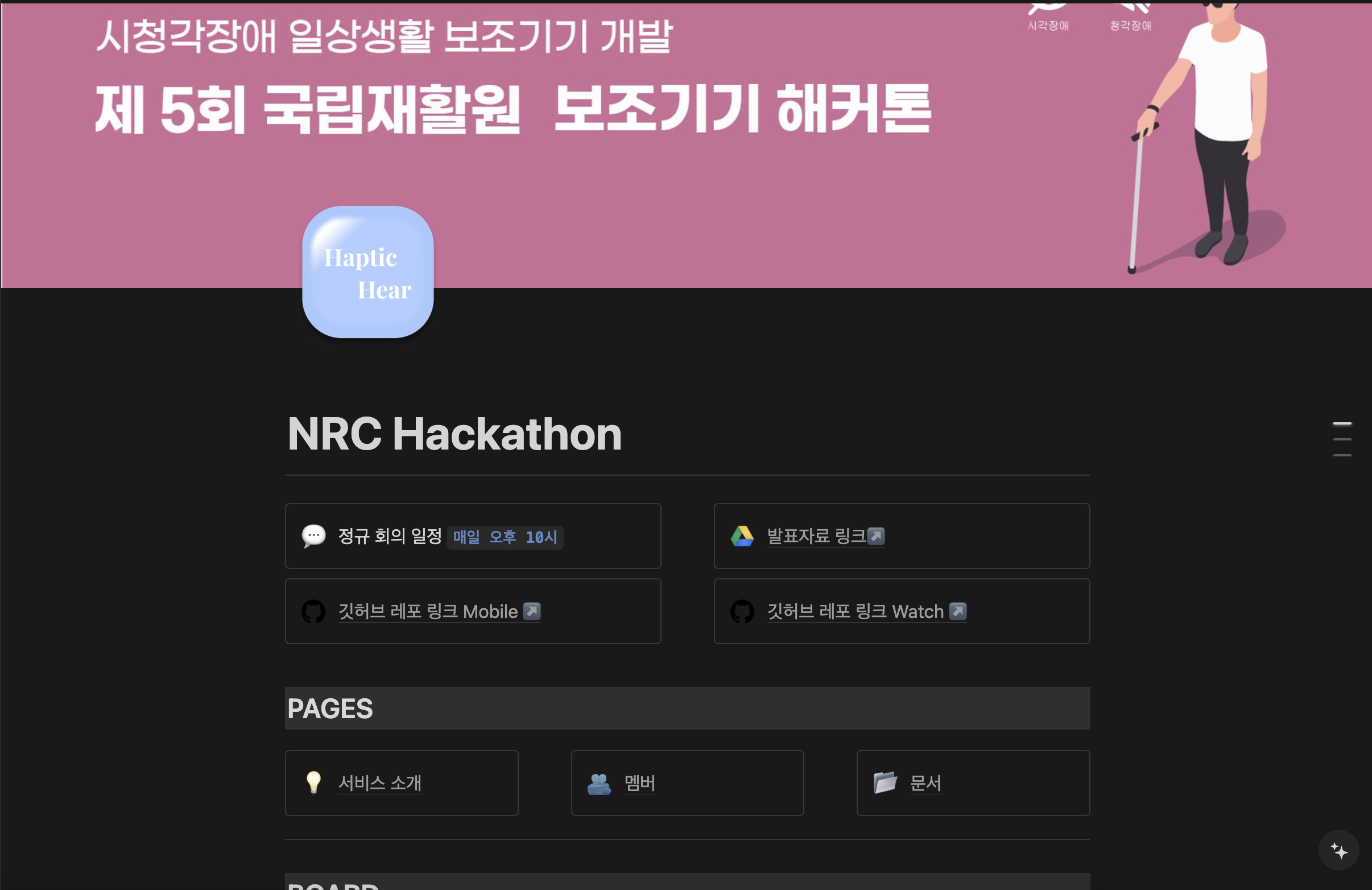Click the Haptic Hear page icon
This screenshot has width=1372, height=890.
click(368, 272)
